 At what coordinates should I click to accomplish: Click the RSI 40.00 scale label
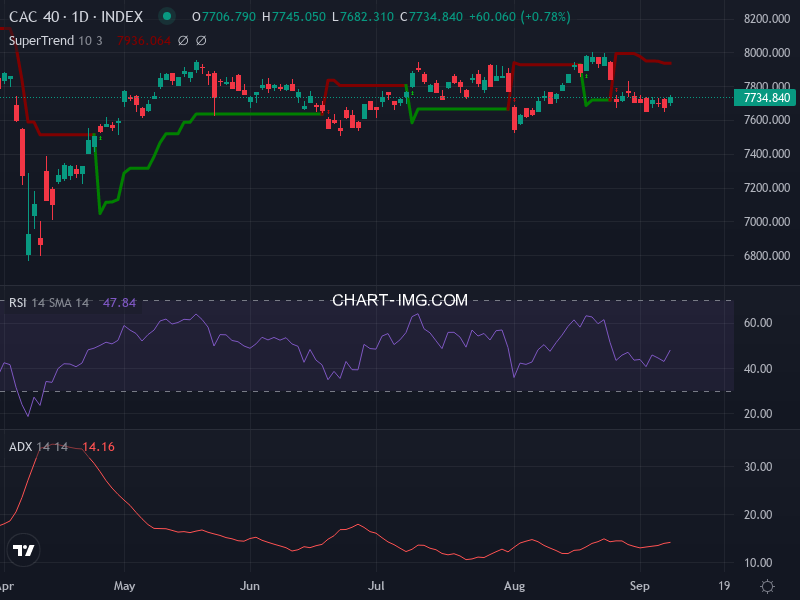point(758,369)
